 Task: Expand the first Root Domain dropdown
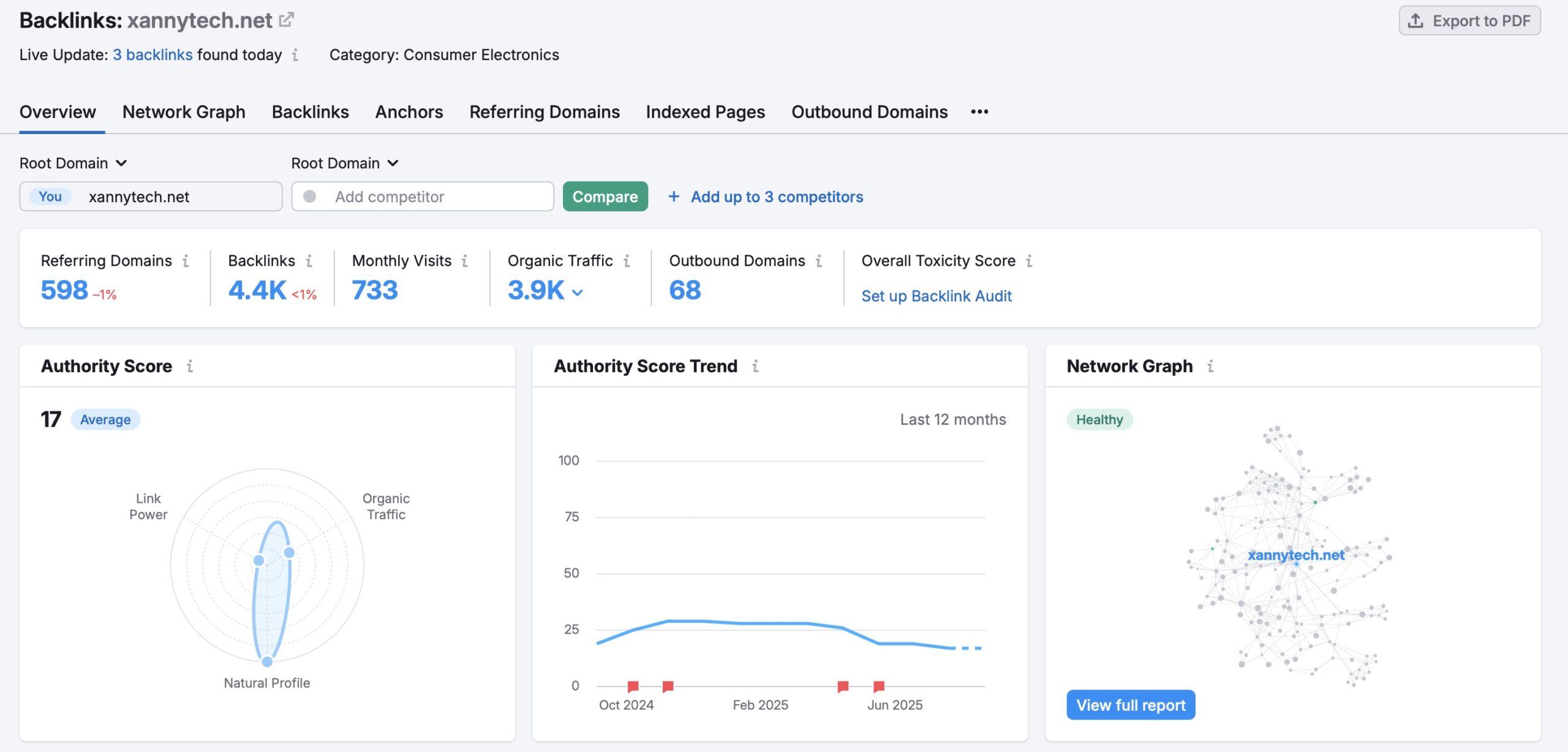pos(73,163)
